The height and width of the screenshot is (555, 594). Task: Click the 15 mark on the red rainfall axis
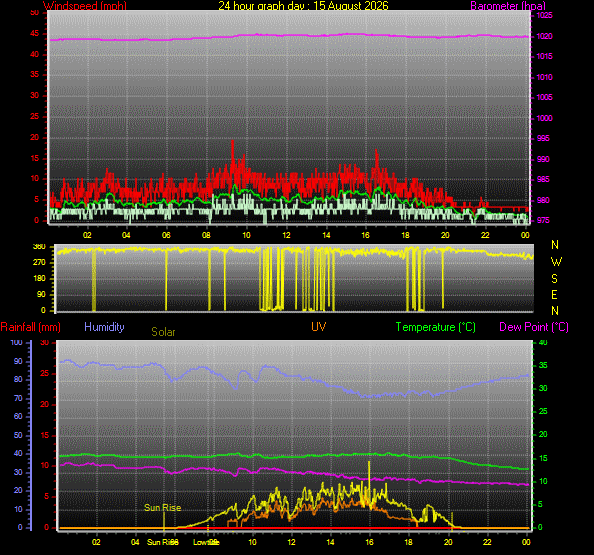coord(45,435)
